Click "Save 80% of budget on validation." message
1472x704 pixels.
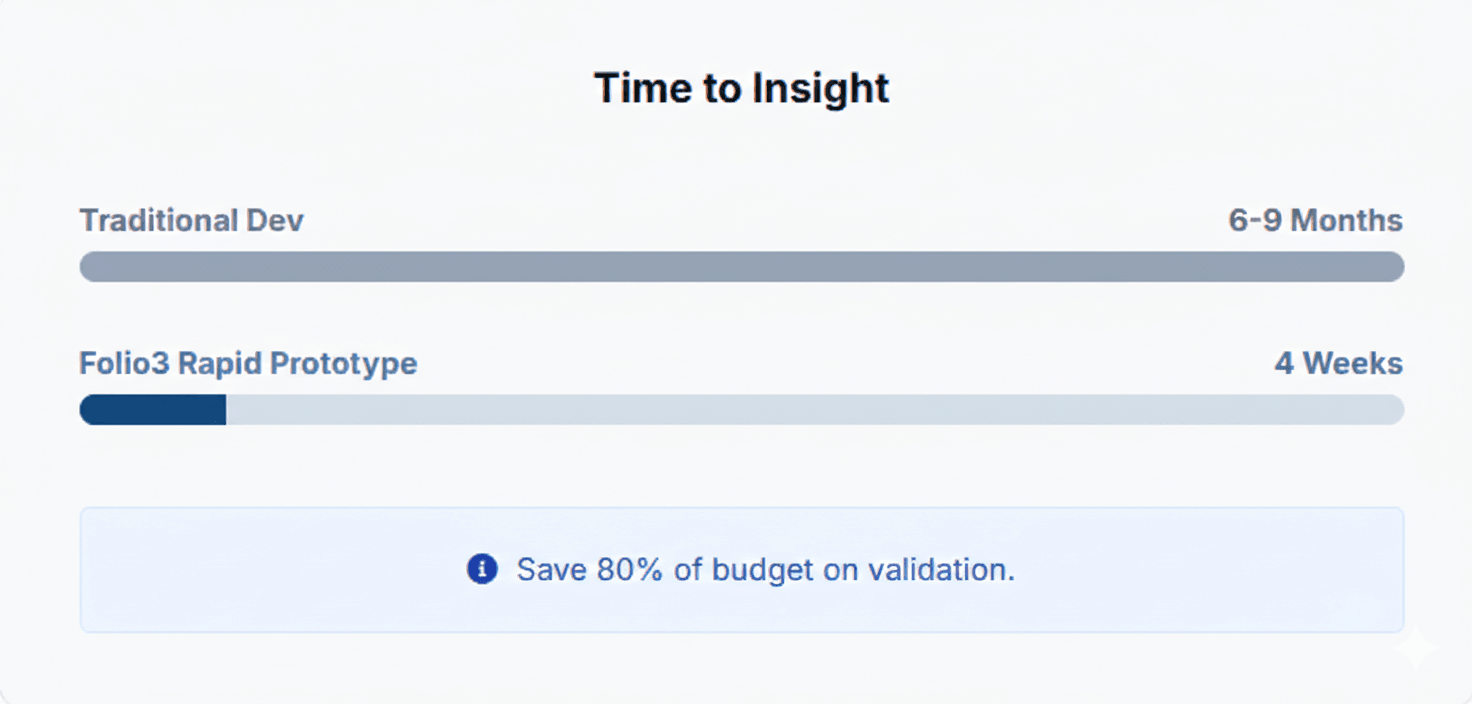pyautogui.click(x=765, y=570)
